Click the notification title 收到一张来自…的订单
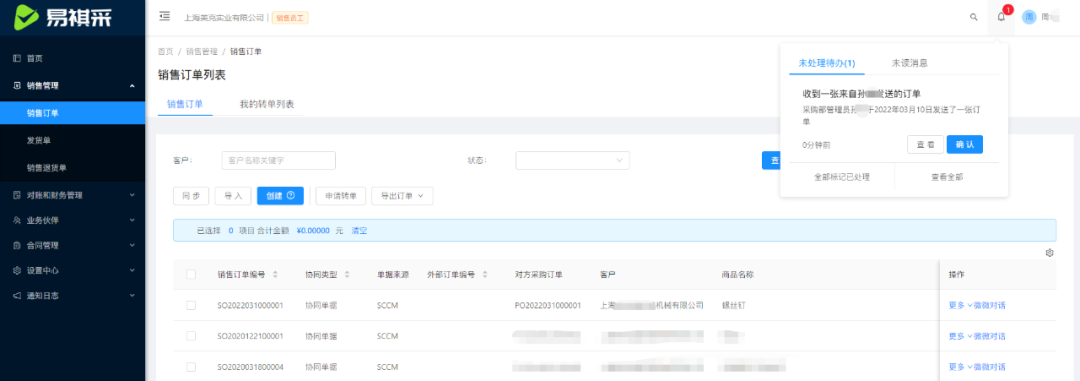This screenshot has height=381, width=1080. pos(862,94)
